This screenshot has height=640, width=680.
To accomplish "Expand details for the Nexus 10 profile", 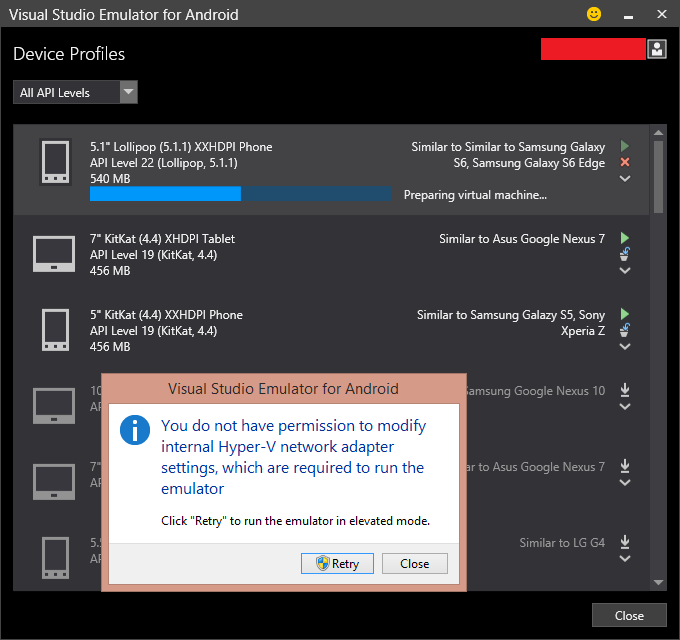I will [625, 406].
